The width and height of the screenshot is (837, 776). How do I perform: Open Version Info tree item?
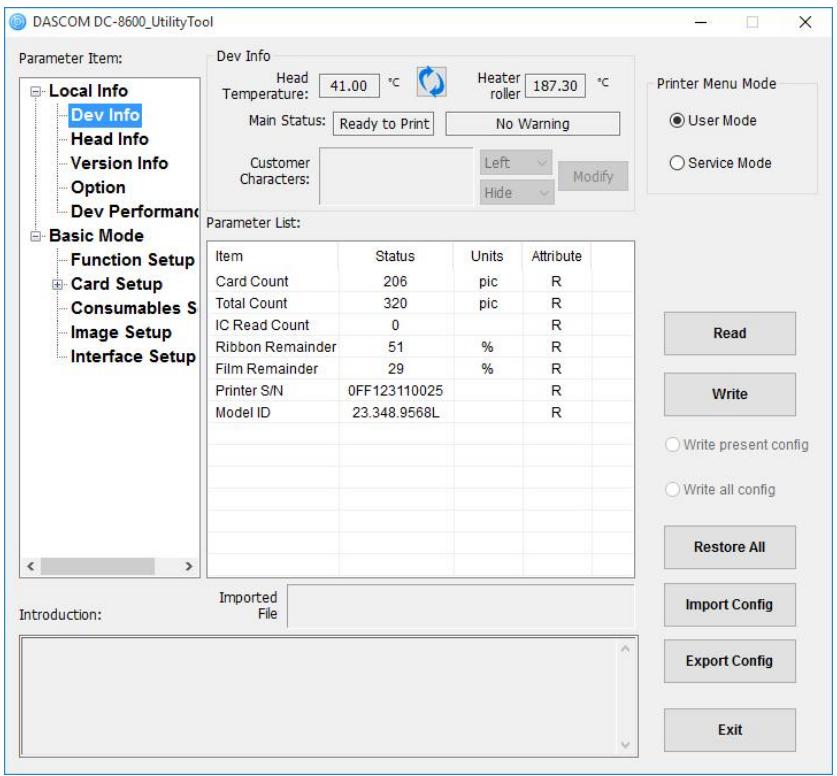coord(119,163)
